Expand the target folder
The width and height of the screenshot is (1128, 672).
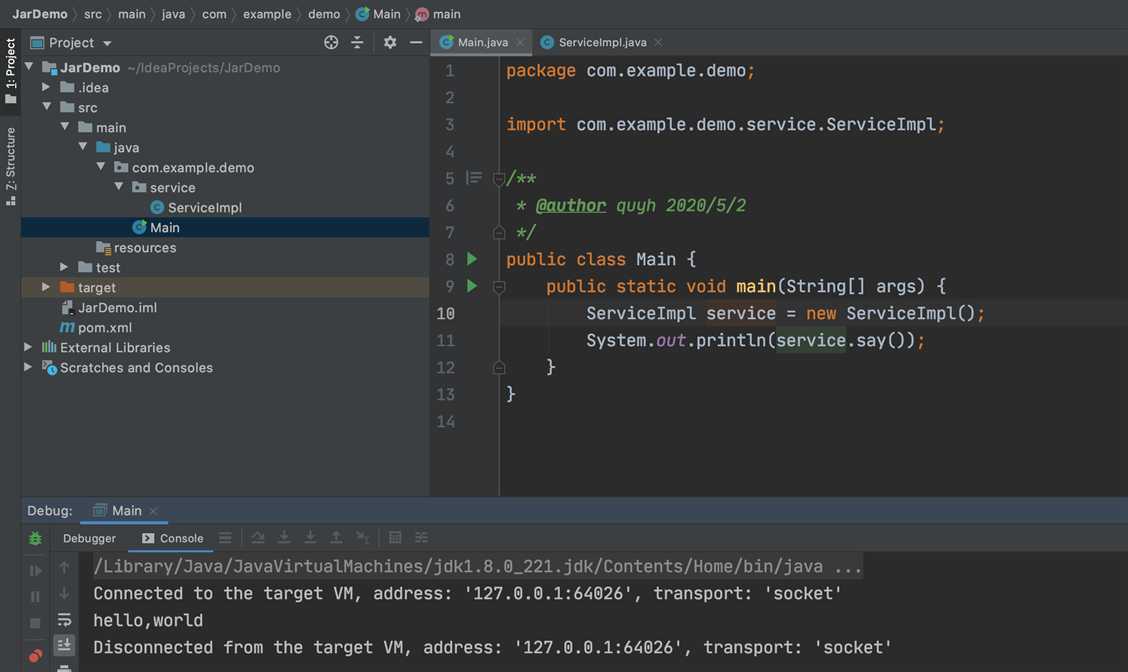pyautogui.click(x=46, y=287)
